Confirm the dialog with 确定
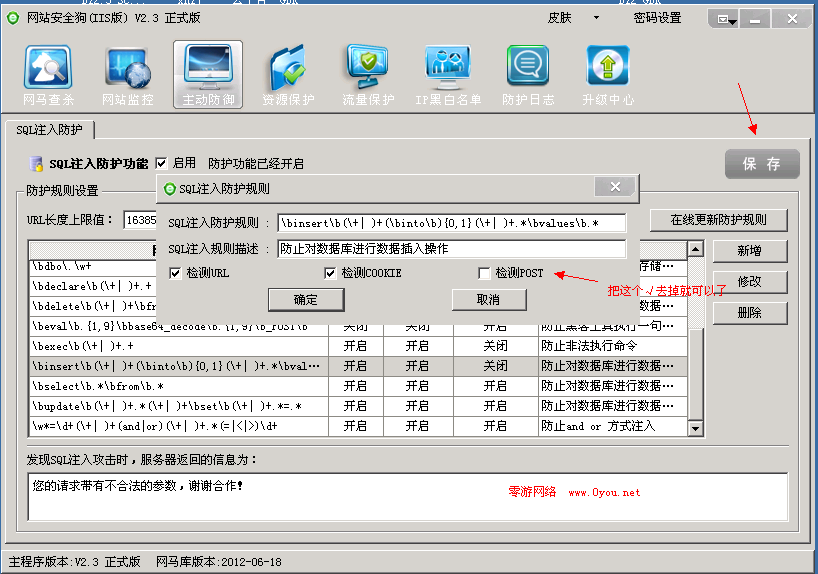This screenshot has width=818, height=574. click(306, 300)
